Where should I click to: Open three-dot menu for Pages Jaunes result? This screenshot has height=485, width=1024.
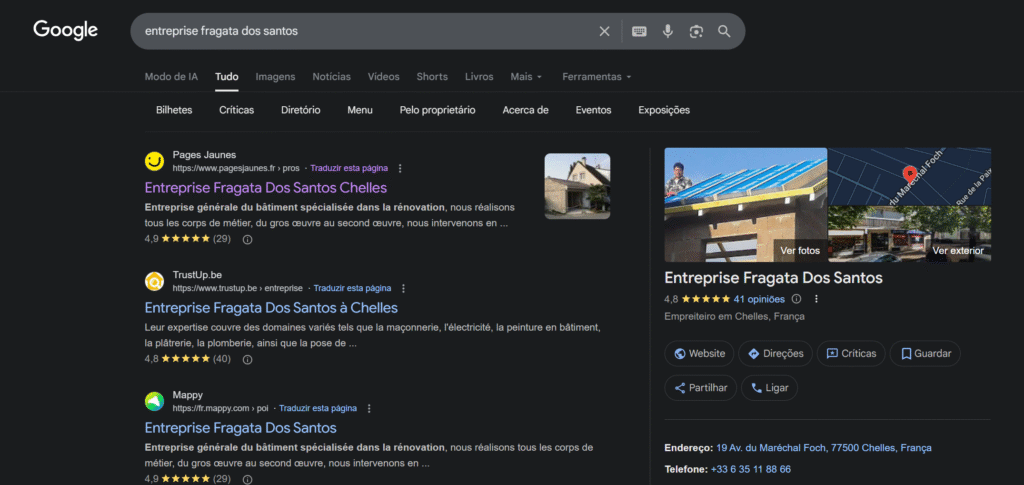point(400,168)
